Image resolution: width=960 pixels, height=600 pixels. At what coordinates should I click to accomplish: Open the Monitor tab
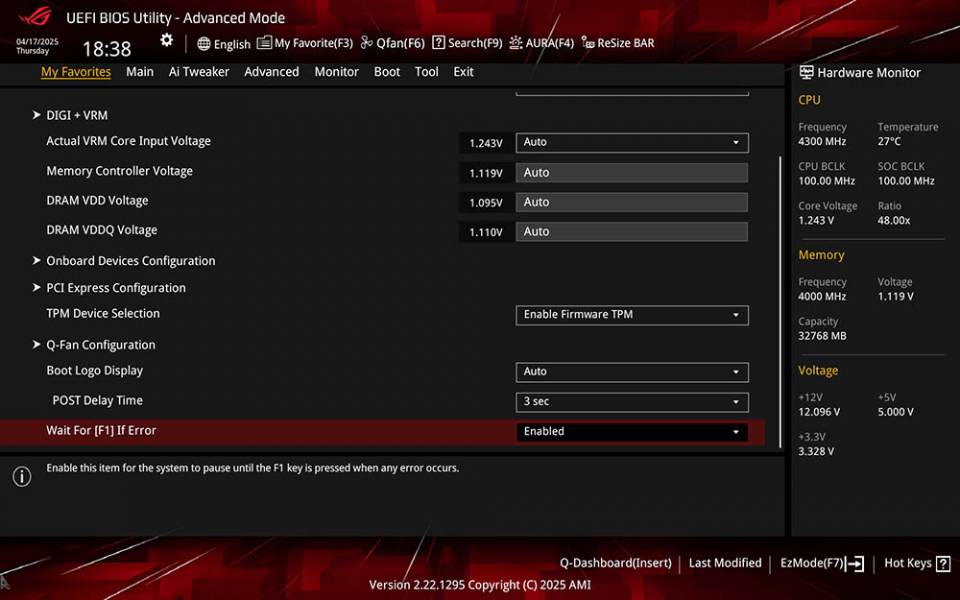click(337, 72)
